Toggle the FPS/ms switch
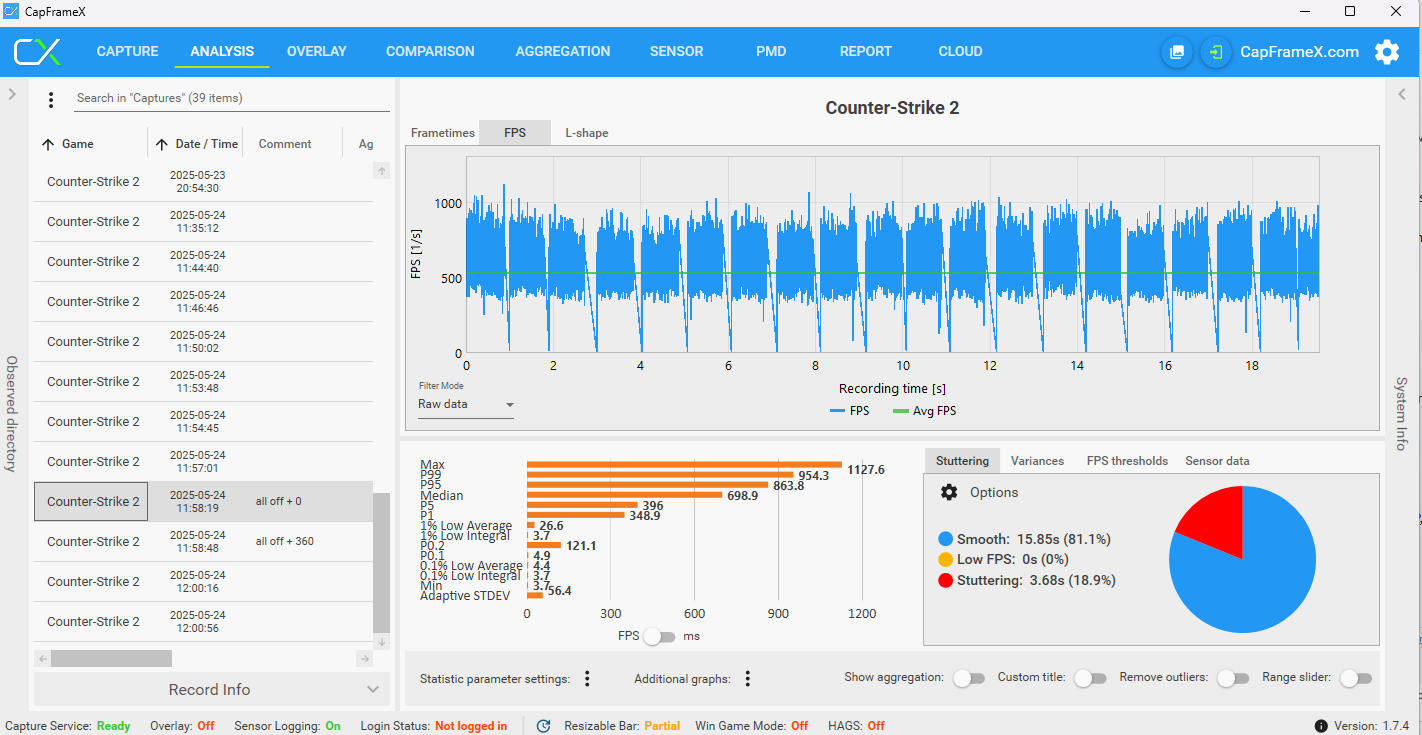Viewport: 1422px width, 735px height. click(x=659, y=636)
